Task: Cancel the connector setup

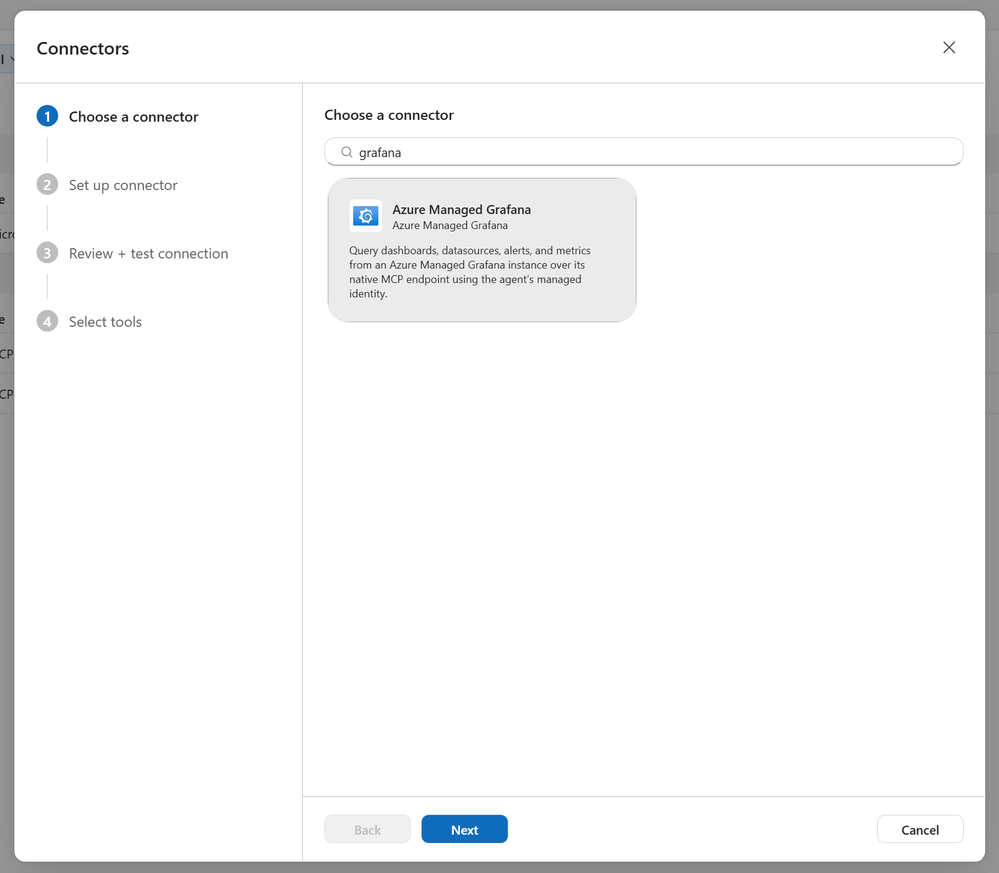Action: click(920, 829)
